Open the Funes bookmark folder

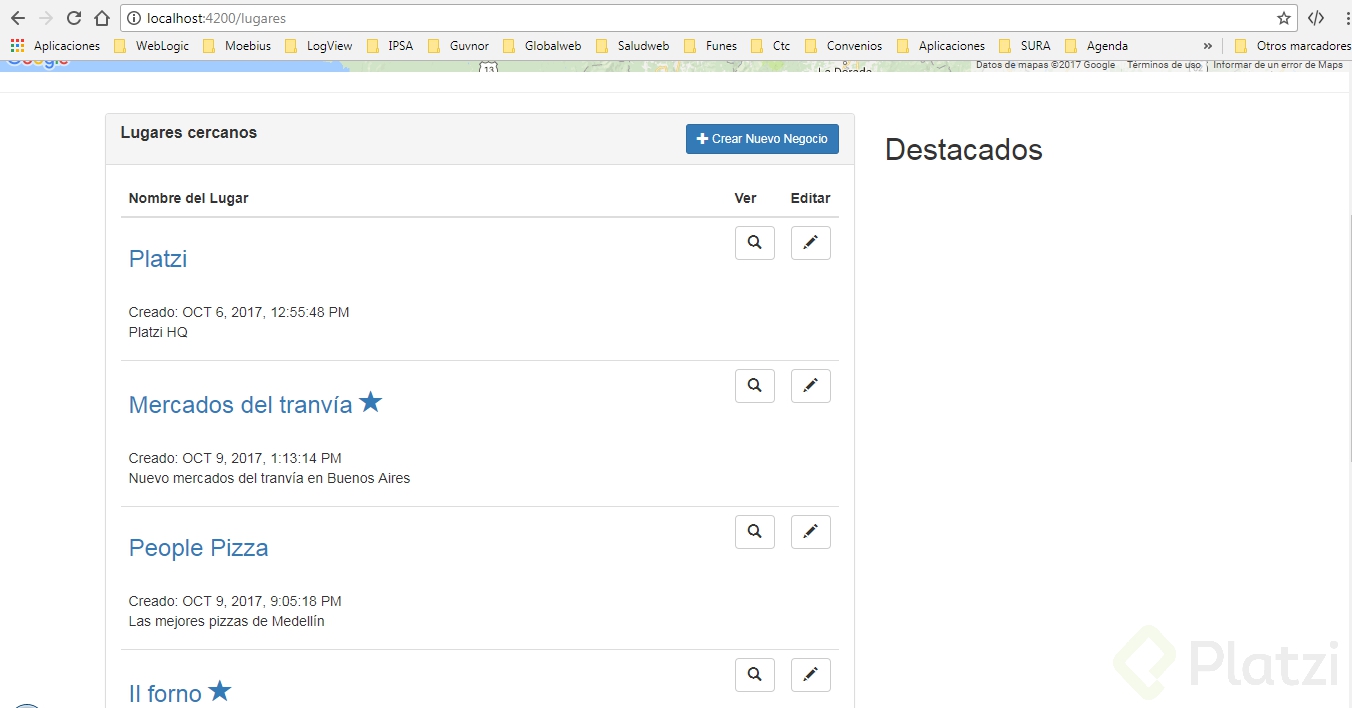[x=711, y=46]
